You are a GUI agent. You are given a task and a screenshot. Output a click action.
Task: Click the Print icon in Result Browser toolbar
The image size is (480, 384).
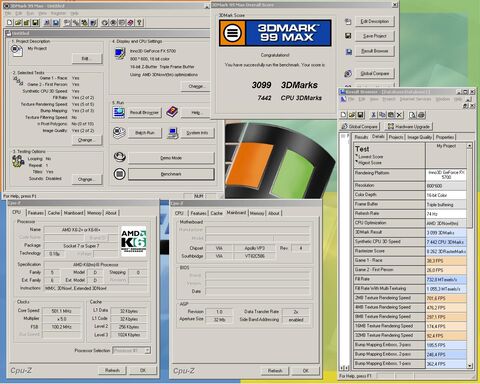tap(421, 115)
